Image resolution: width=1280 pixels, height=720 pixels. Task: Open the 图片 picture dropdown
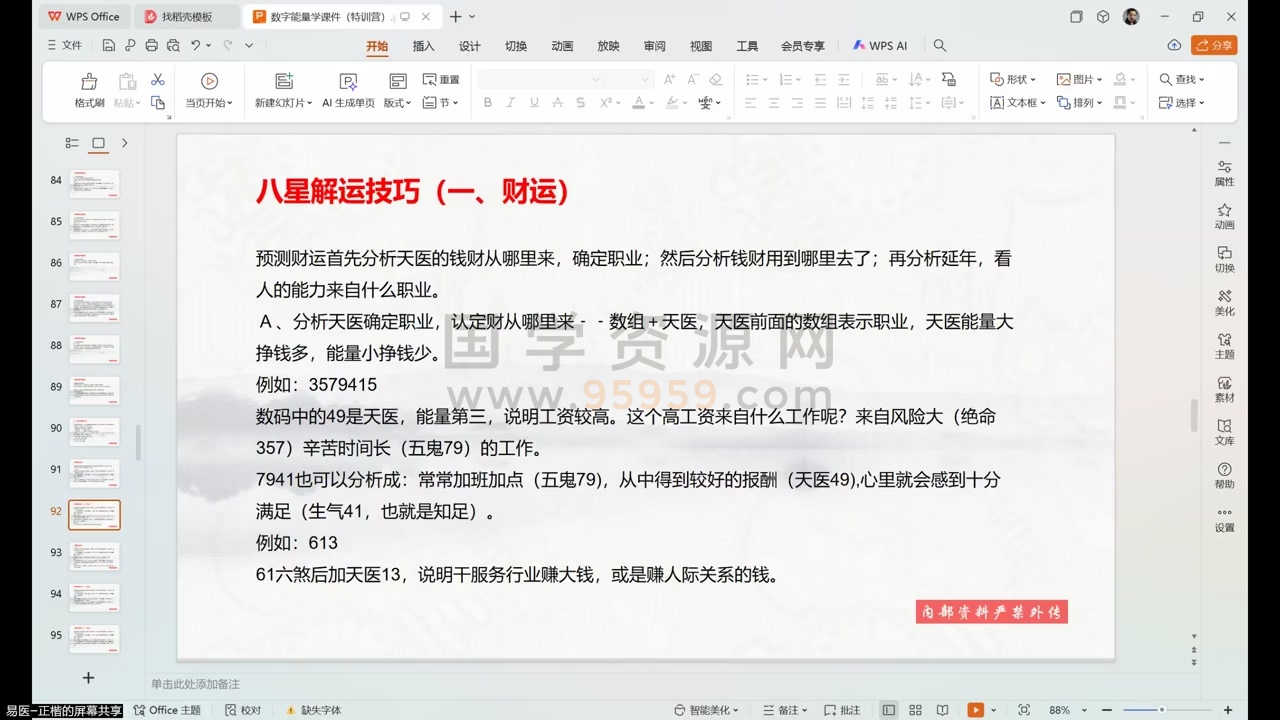point(1080,80)
